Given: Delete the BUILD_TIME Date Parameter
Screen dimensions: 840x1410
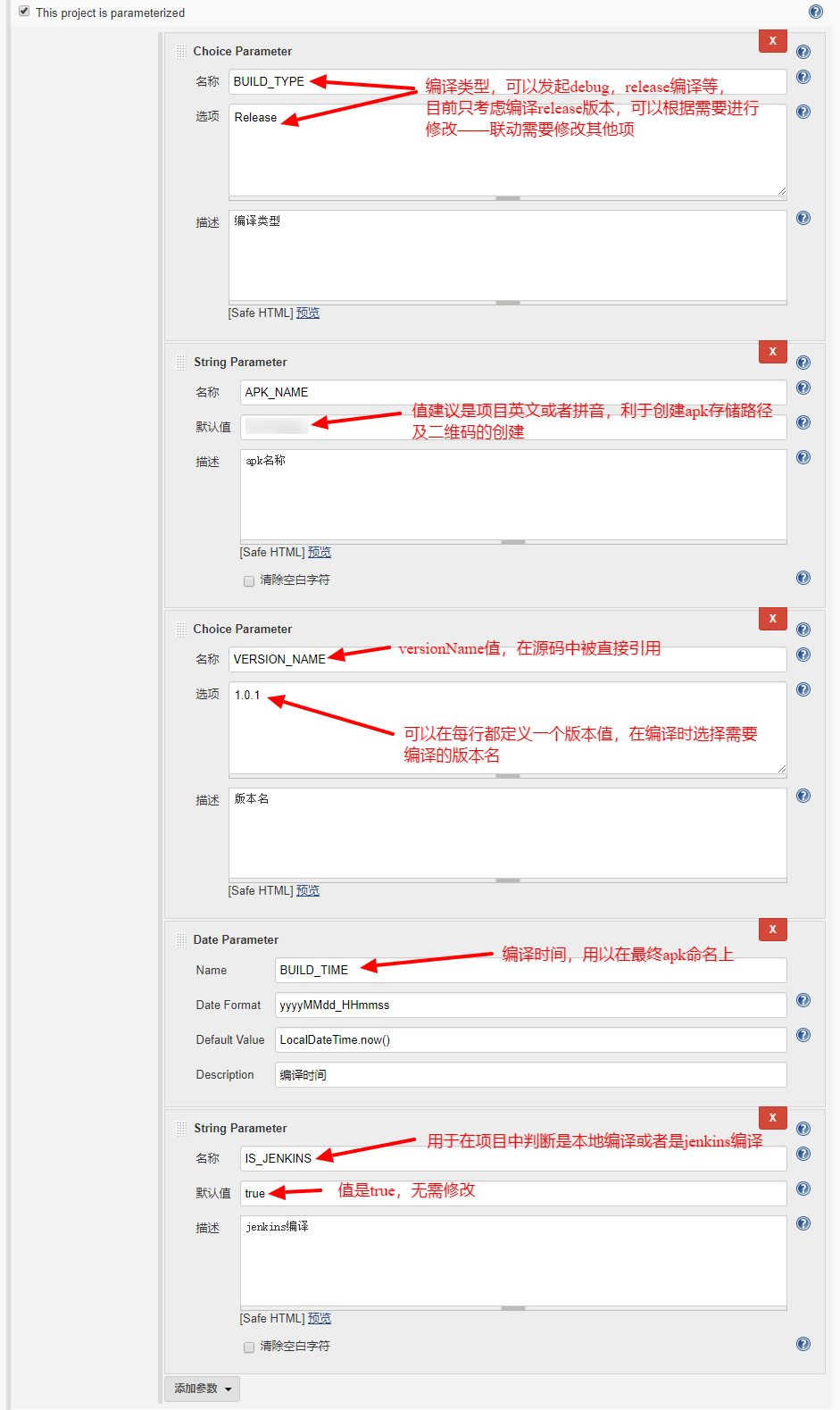Looking at the screenshot, I should (x=772, y=930).
